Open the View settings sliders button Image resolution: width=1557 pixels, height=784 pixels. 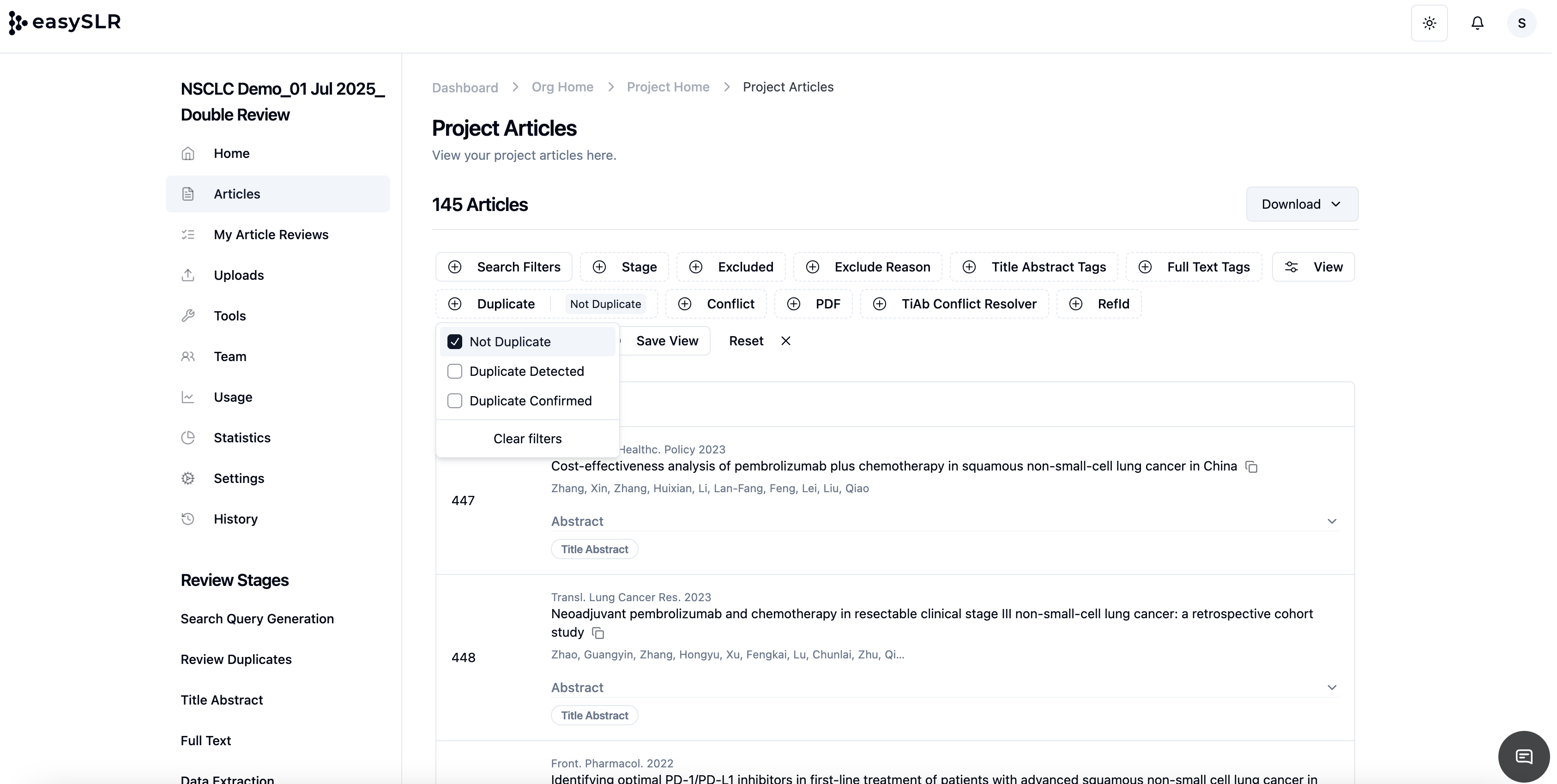(x=1313, y=267)
